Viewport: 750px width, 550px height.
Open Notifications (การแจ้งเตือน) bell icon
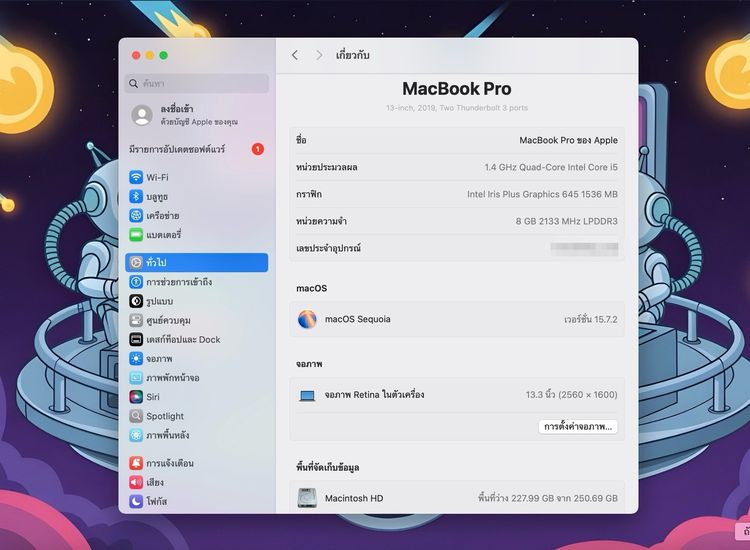[136, 463]
